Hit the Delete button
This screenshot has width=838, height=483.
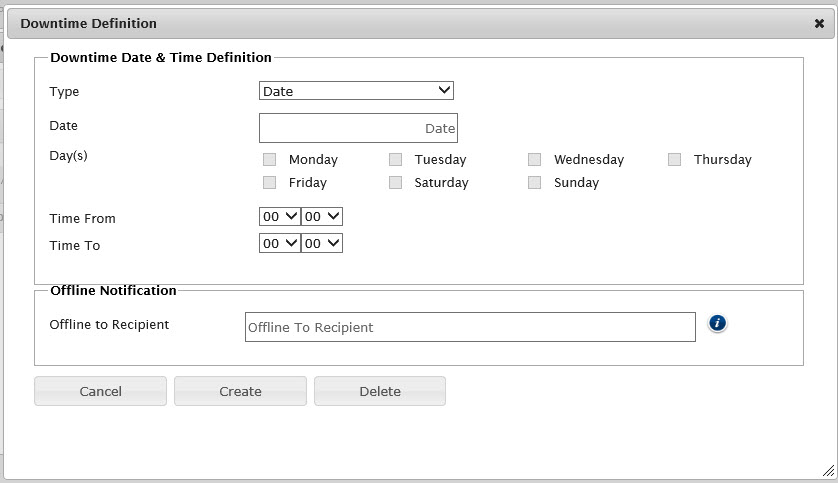click(x=380, y=391)
